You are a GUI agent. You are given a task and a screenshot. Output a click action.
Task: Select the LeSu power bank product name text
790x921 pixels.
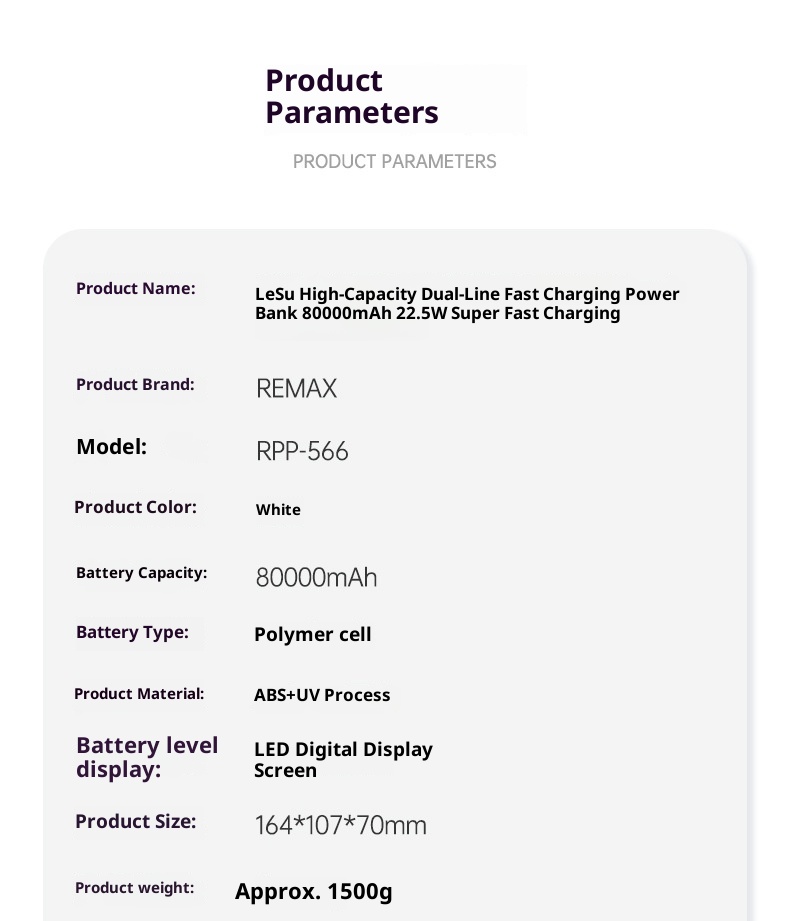467,304
